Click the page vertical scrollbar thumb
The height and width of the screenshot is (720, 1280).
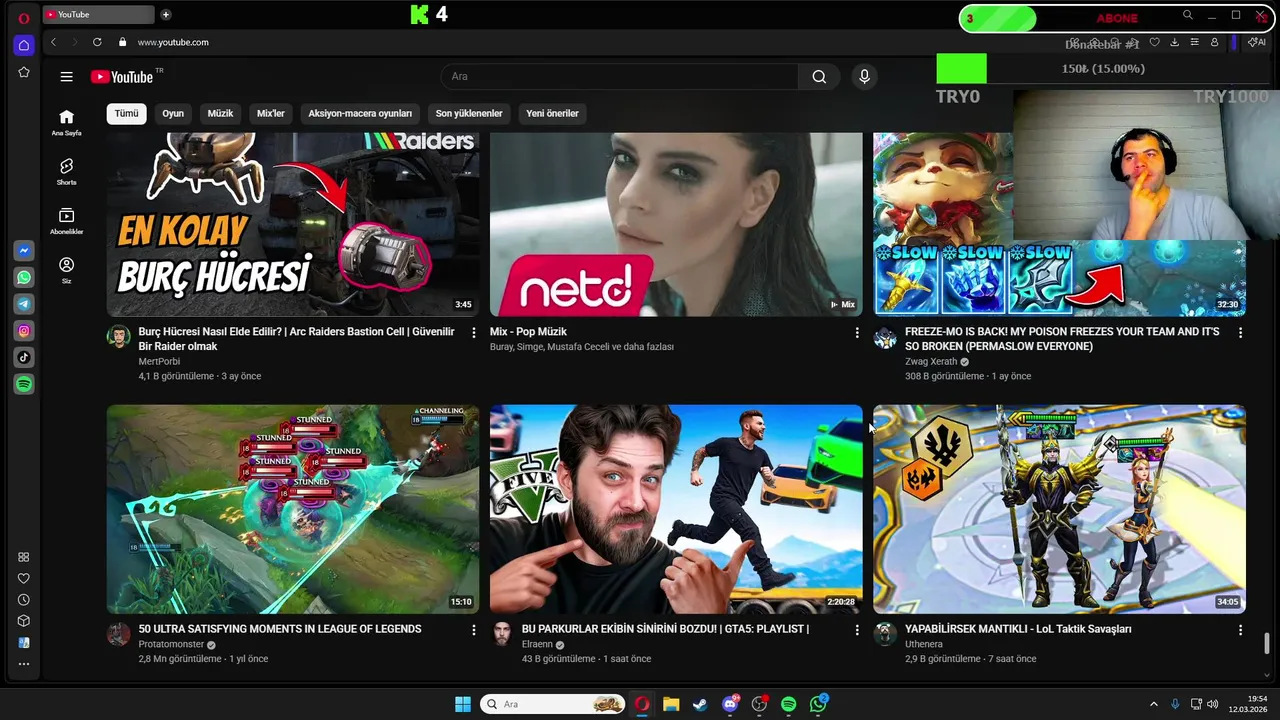pyautogui.click(x=1268, y=643)
